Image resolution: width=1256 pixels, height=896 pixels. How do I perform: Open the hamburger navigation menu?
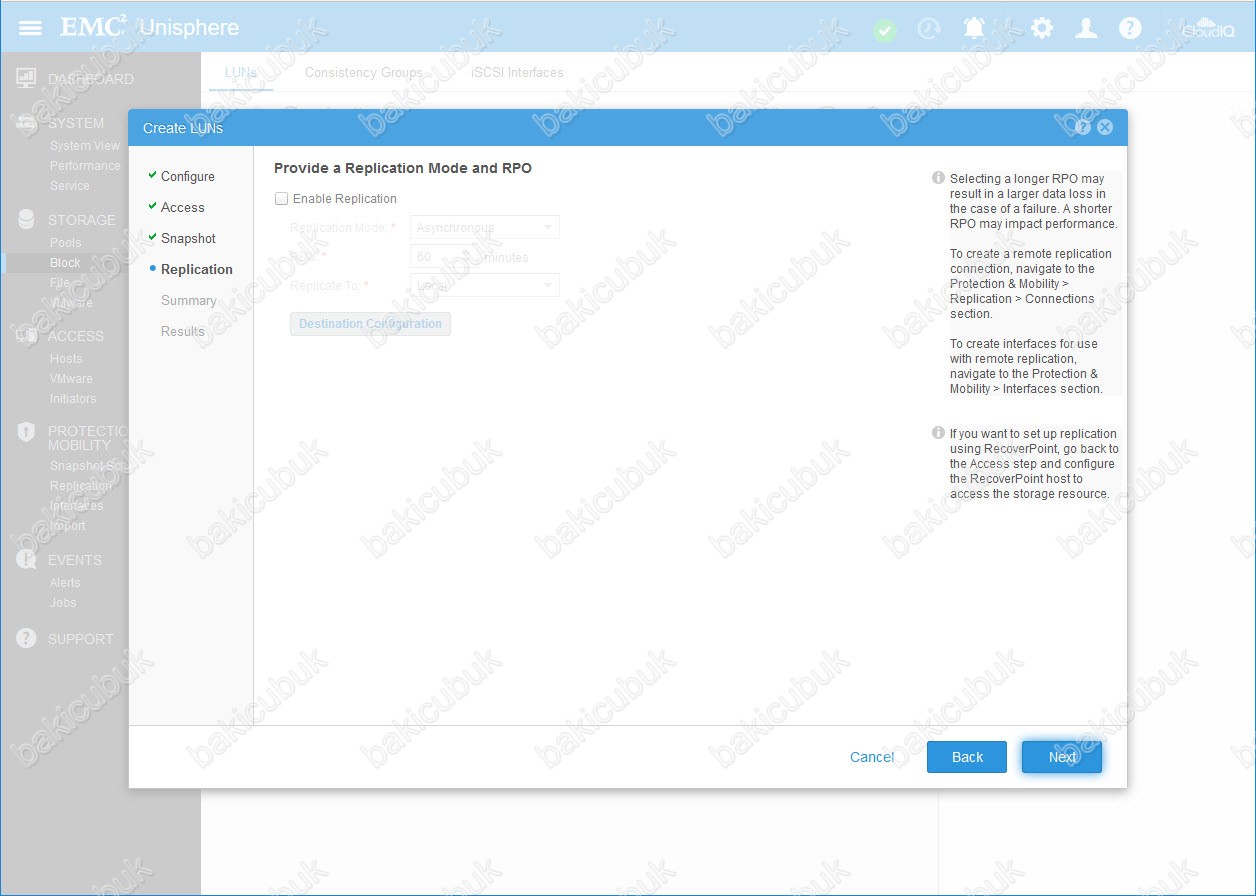[31, 27]
